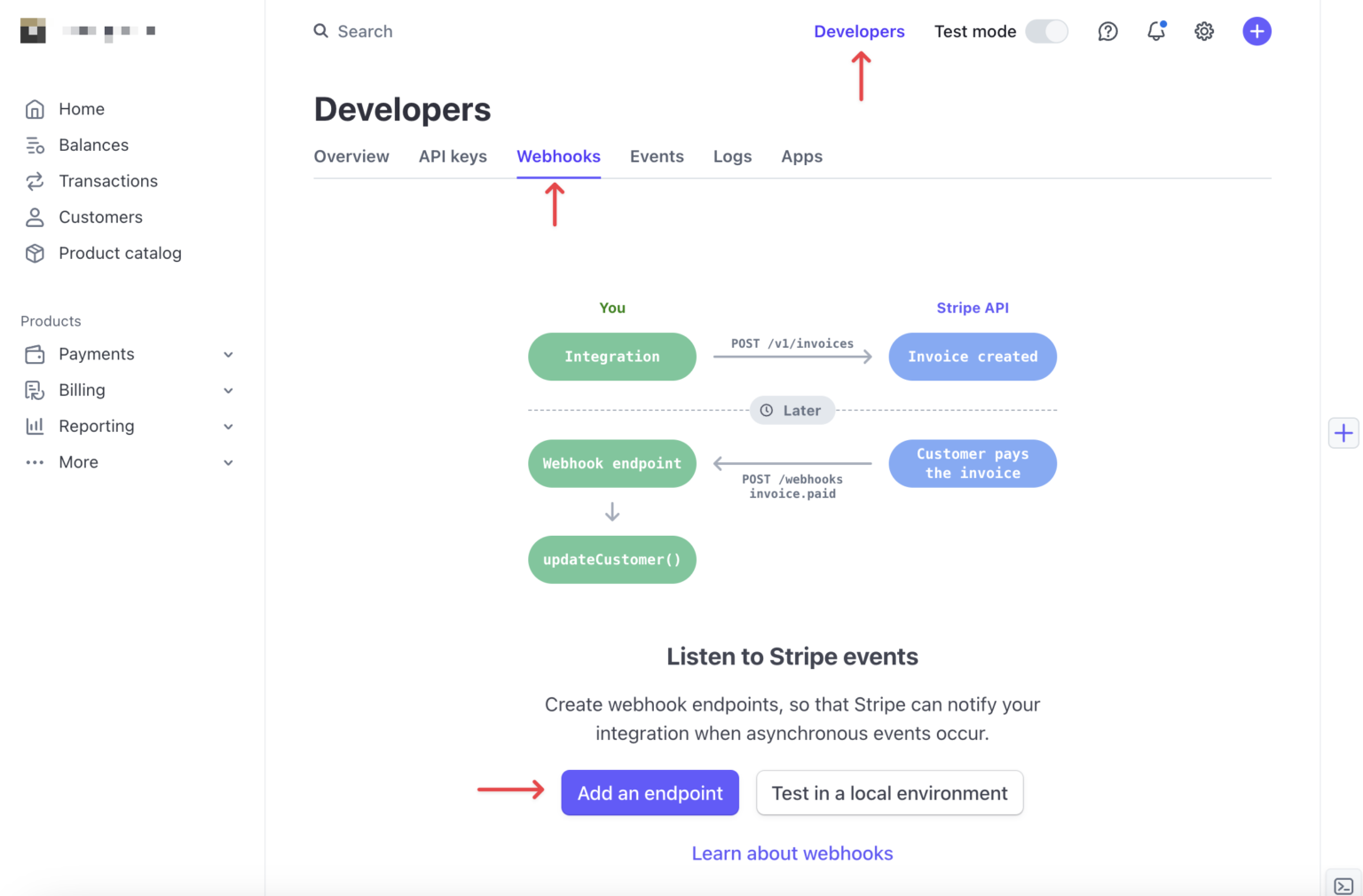Image resolution: width=1363 pixels, height=896 pixels.
Task: Click the Test in a local environment button
Action: click(889, 793)
